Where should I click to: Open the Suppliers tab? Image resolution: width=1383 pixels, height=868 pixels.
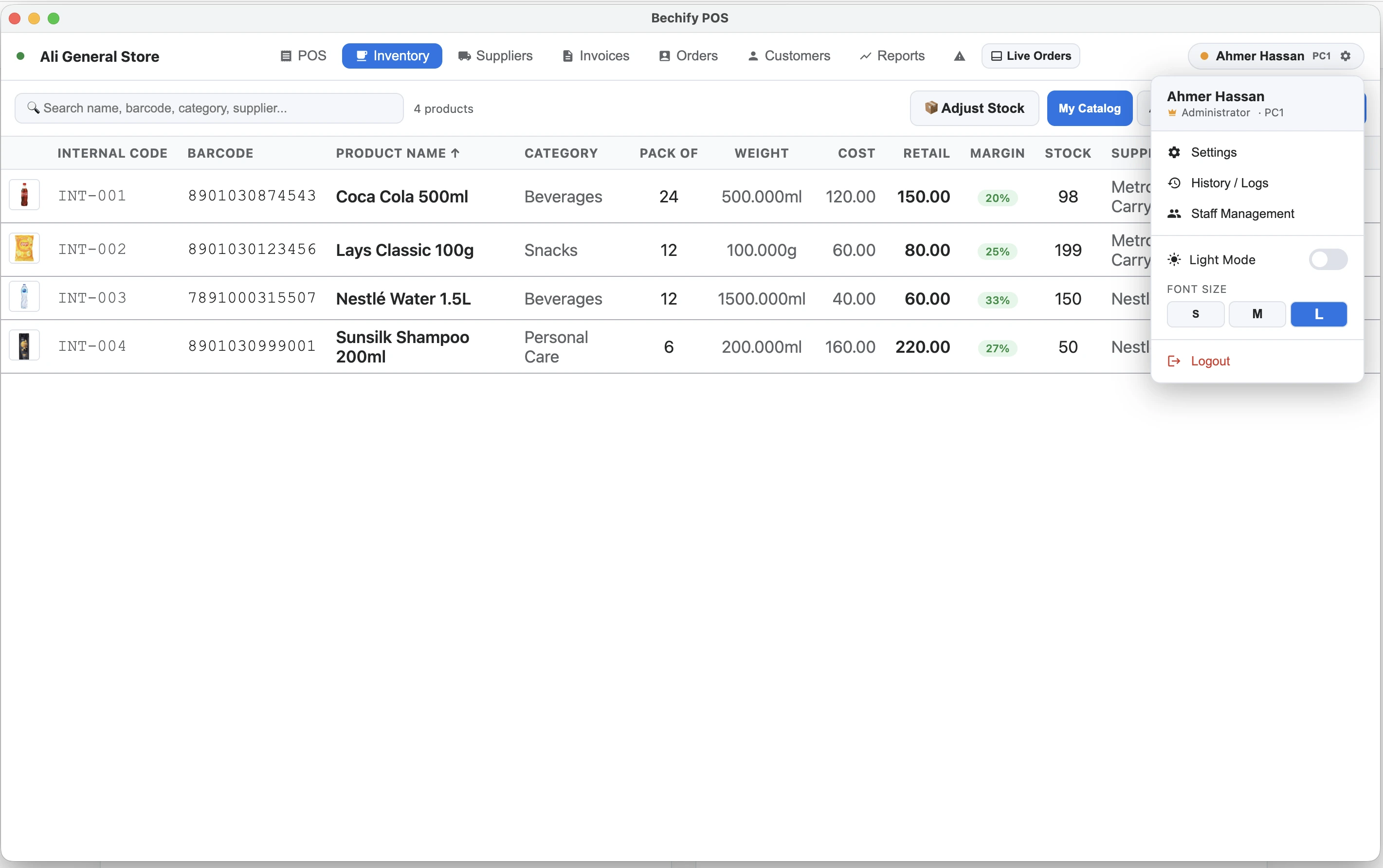[x=495, y=56]
